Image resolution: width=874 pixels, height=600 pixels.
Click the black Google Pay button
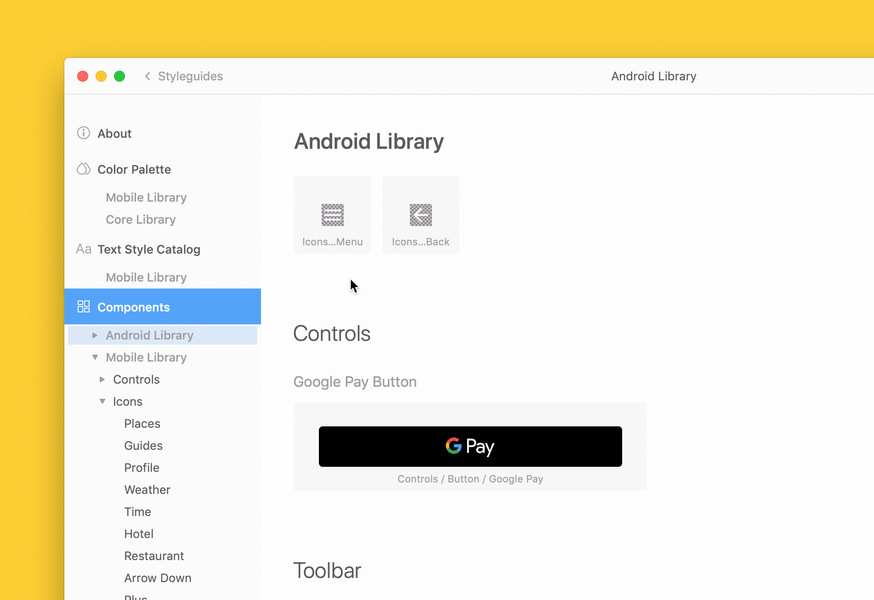[470, 446]
